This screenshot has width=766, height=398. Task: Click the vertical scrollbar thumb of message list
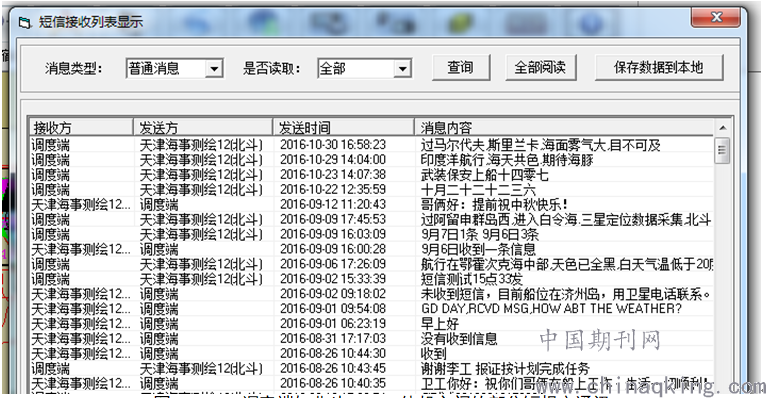click(722, 151)
